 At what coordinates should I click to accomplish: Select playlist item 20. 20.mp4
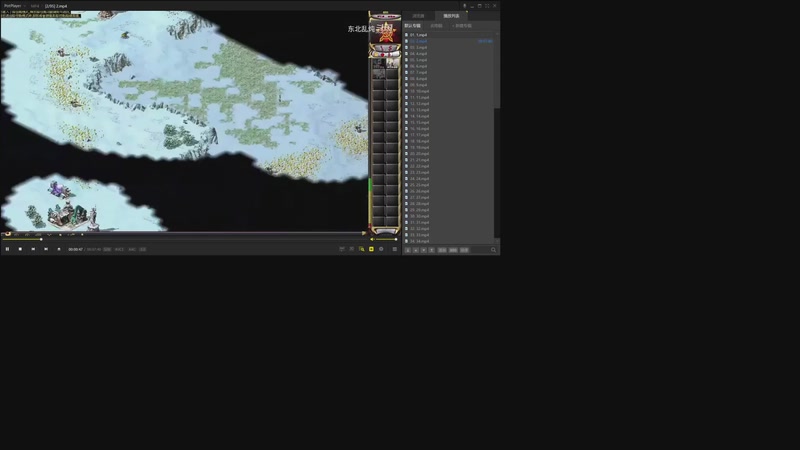449,154
